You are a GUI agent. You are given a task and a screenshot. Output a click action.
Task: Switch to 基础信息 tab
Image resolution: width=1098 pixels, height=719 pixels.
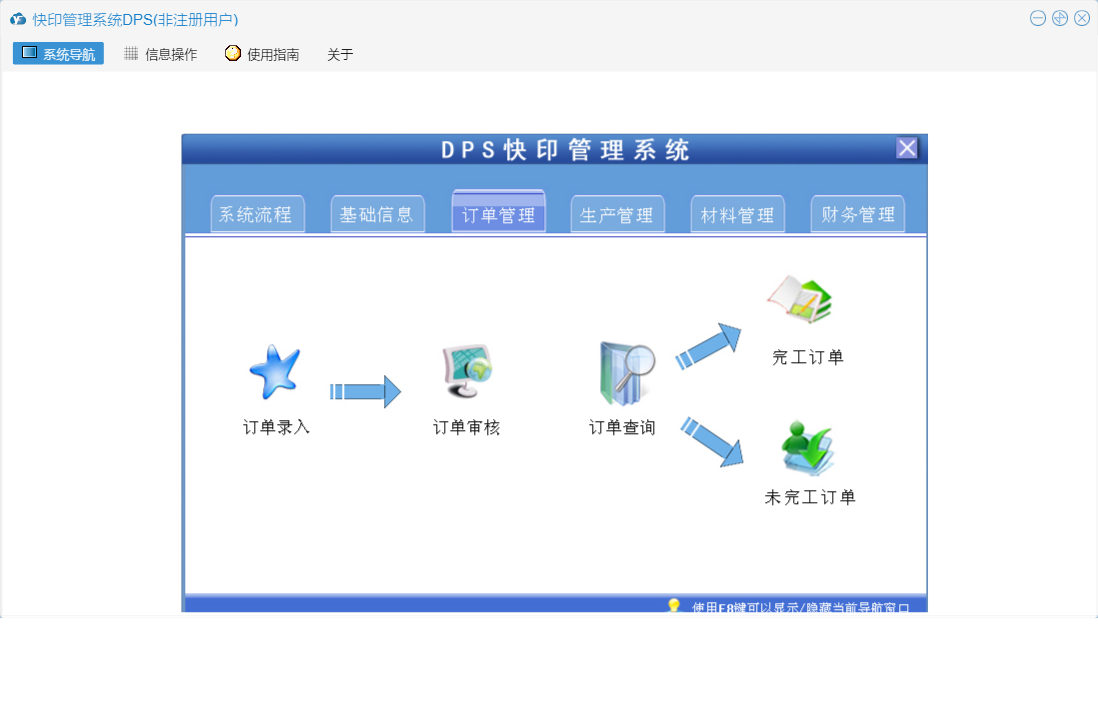(377, 214)
